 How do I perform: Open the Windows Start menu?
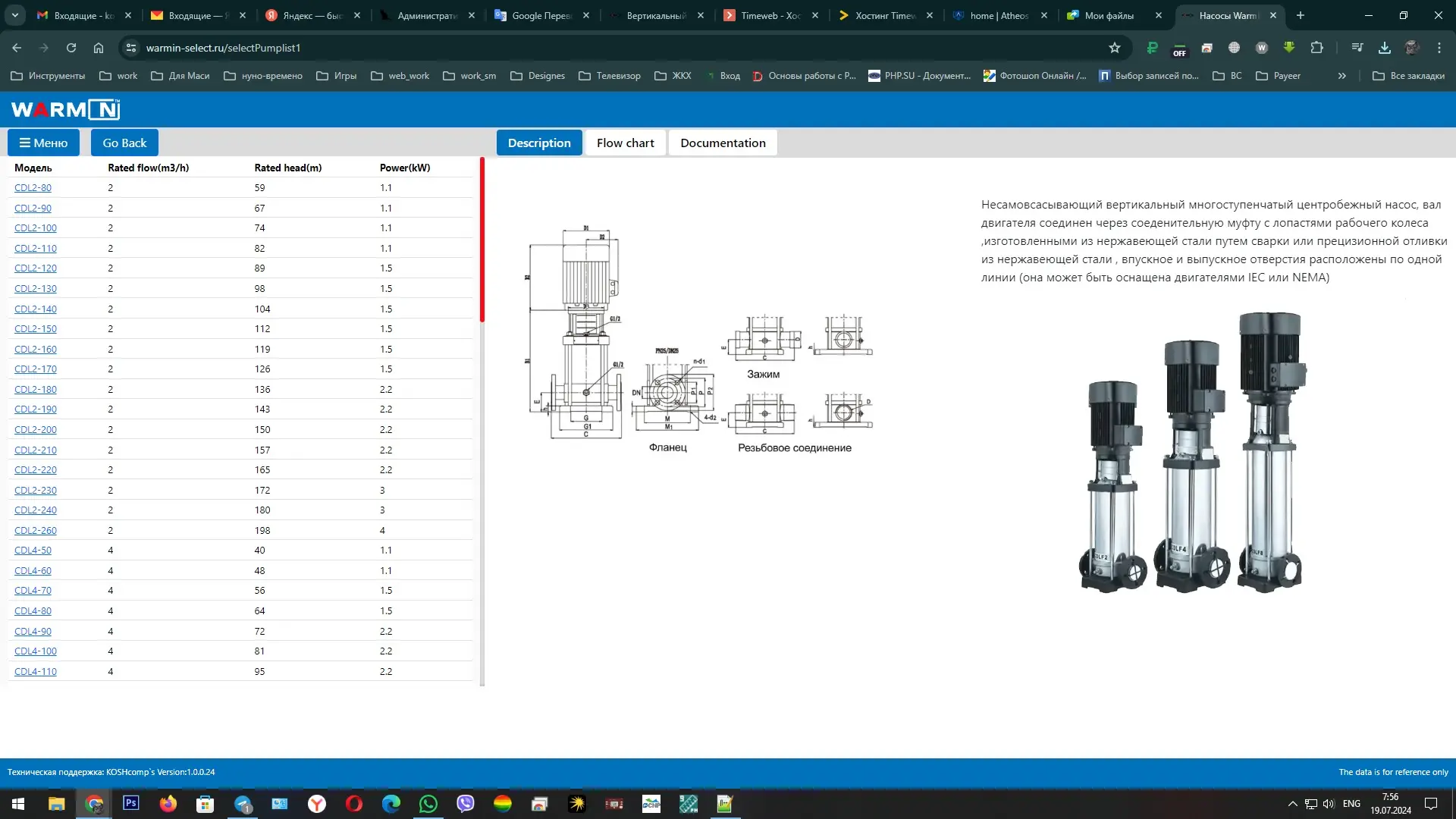point(18,804)
